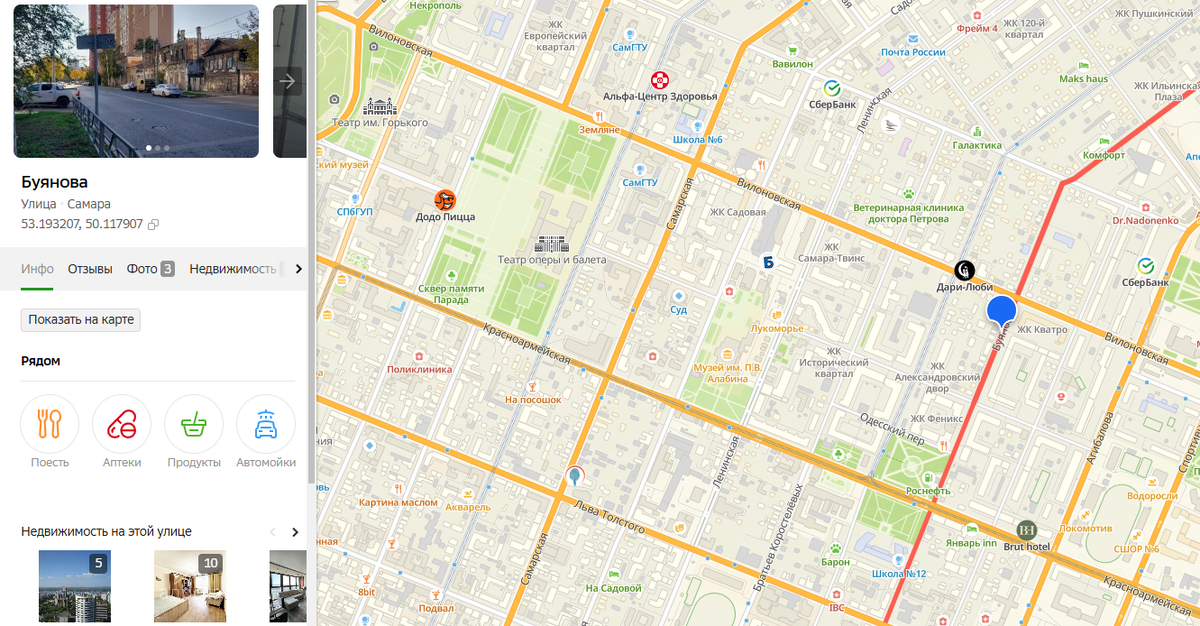Show next real estate listings arrow
The height and width of the screenshot is (626, 1200).
[x=295, y=532]
